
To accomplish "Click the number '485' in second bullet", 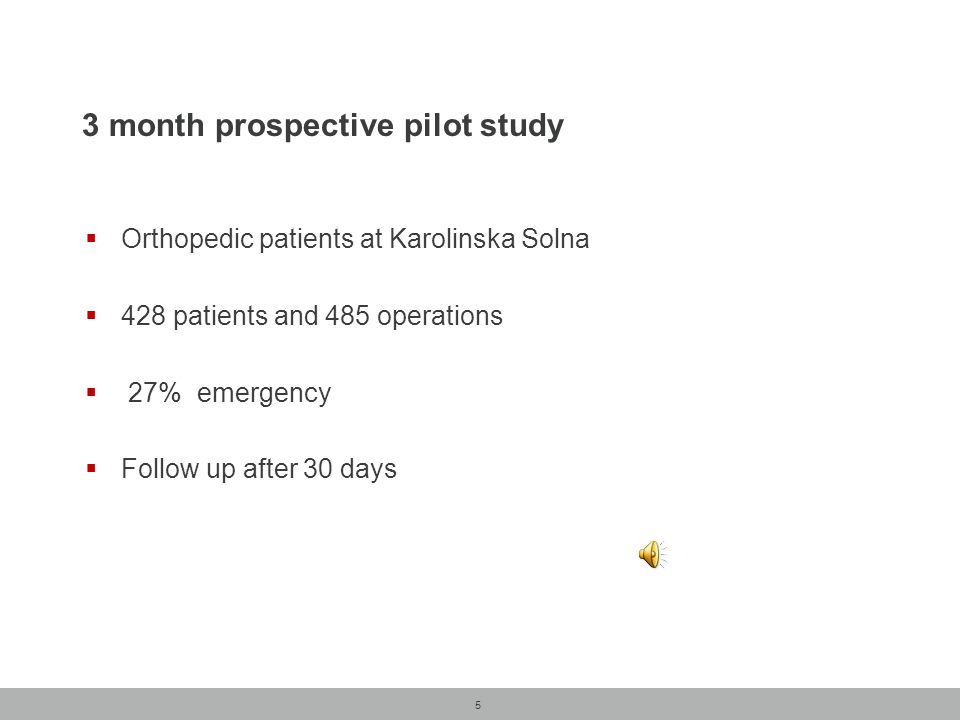I will [347, 316].
